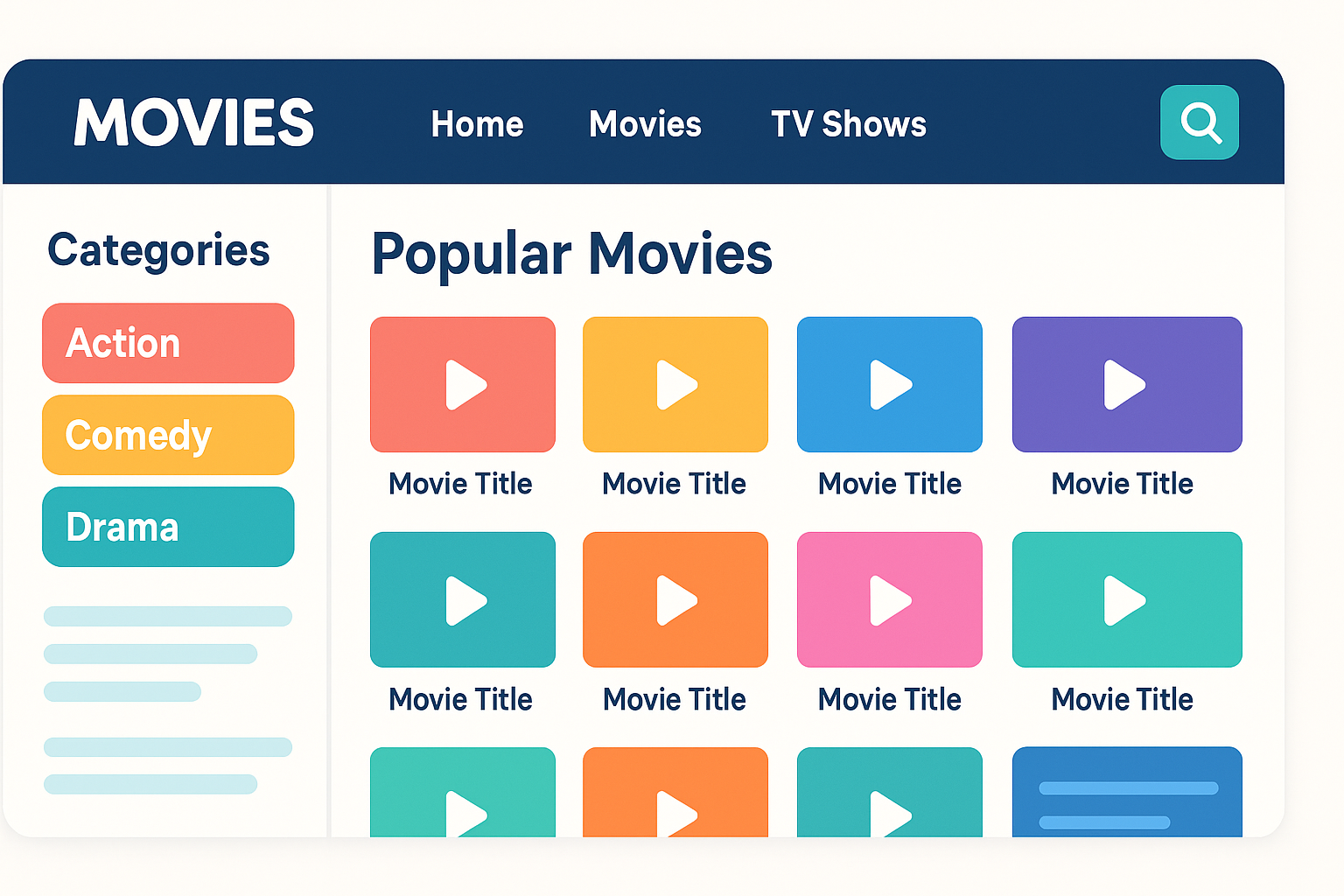This screenshot has height=896, width=1344.
Task: Select the Action category button
Action: [x=168, y=343]
